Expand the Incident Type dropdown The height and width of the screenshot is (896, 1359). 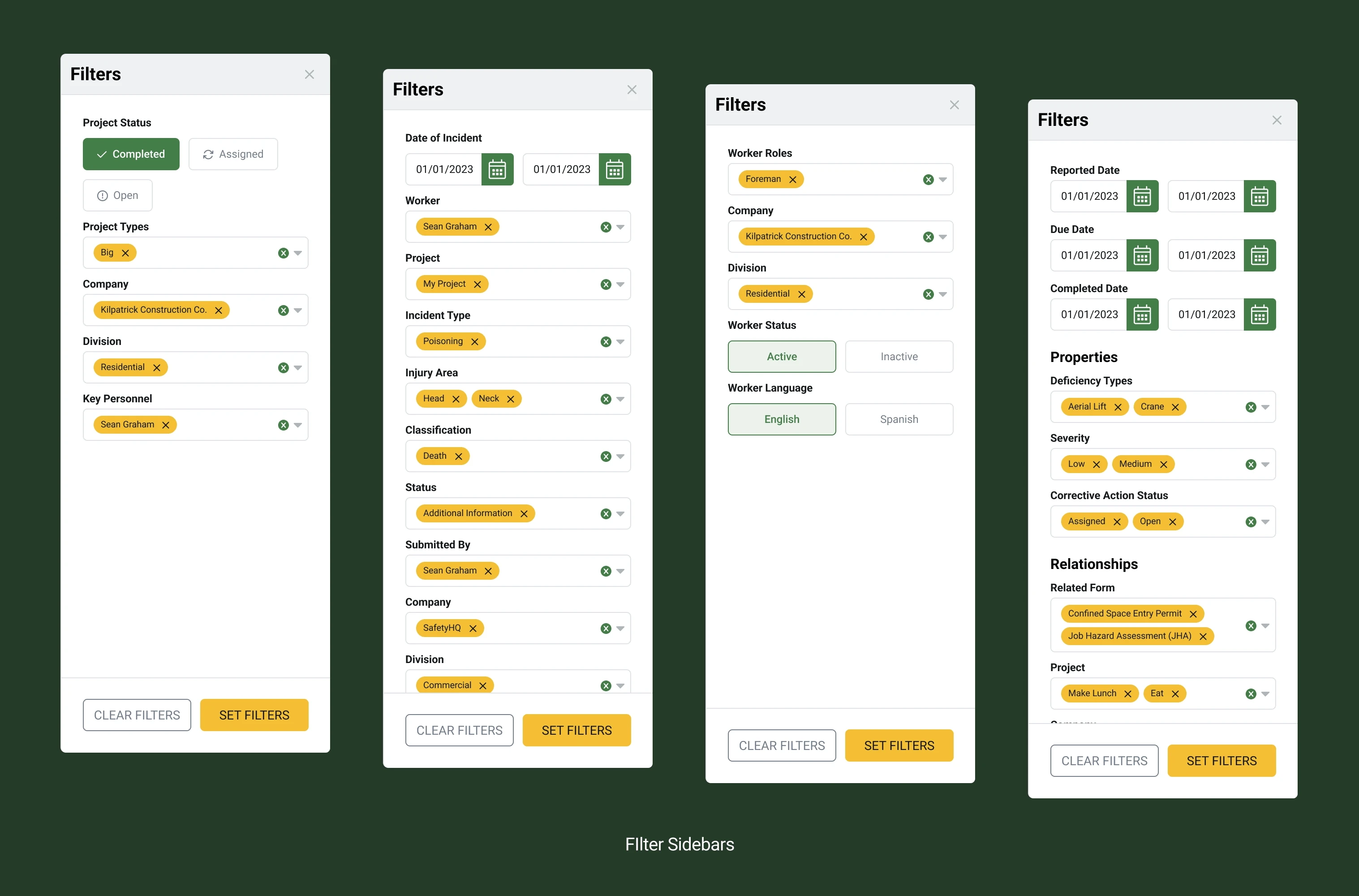[x=620, y=342]
